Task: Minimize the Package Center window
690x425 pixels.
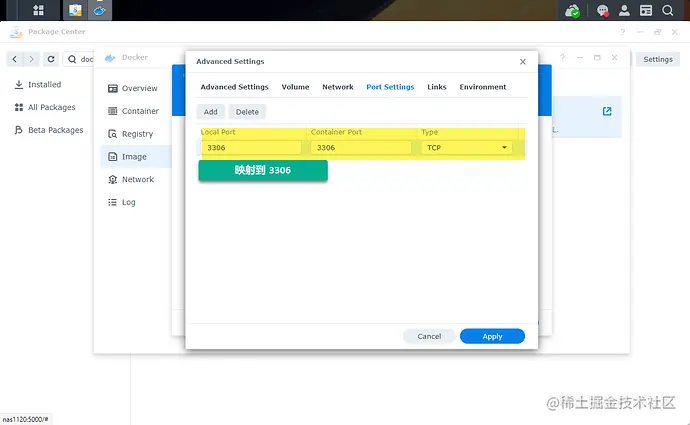Action: point(640,32)
